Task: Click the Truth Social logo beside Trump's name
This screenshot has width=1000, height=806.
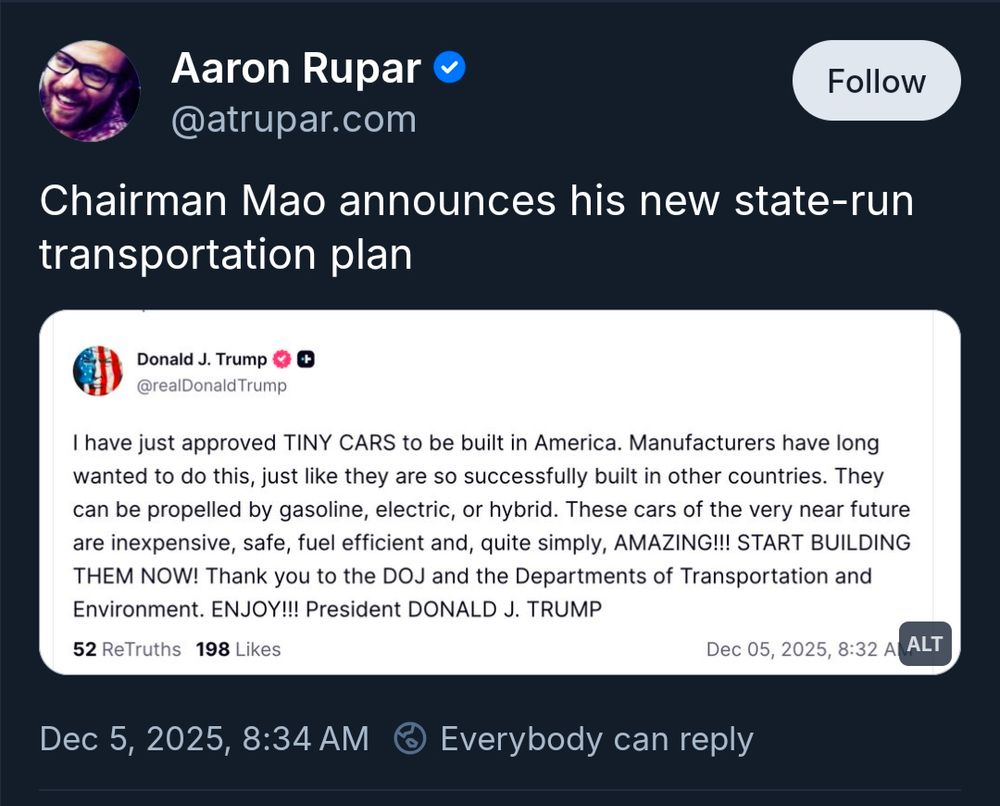Action: (305, 359)
